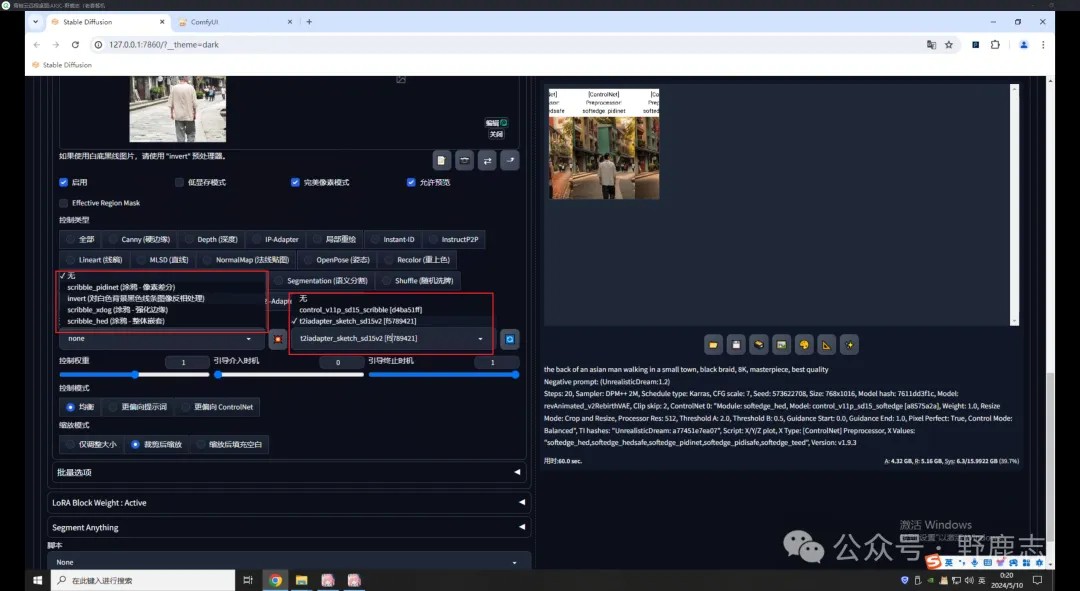Toggle the 完美像素模式 checkbox

295,183
